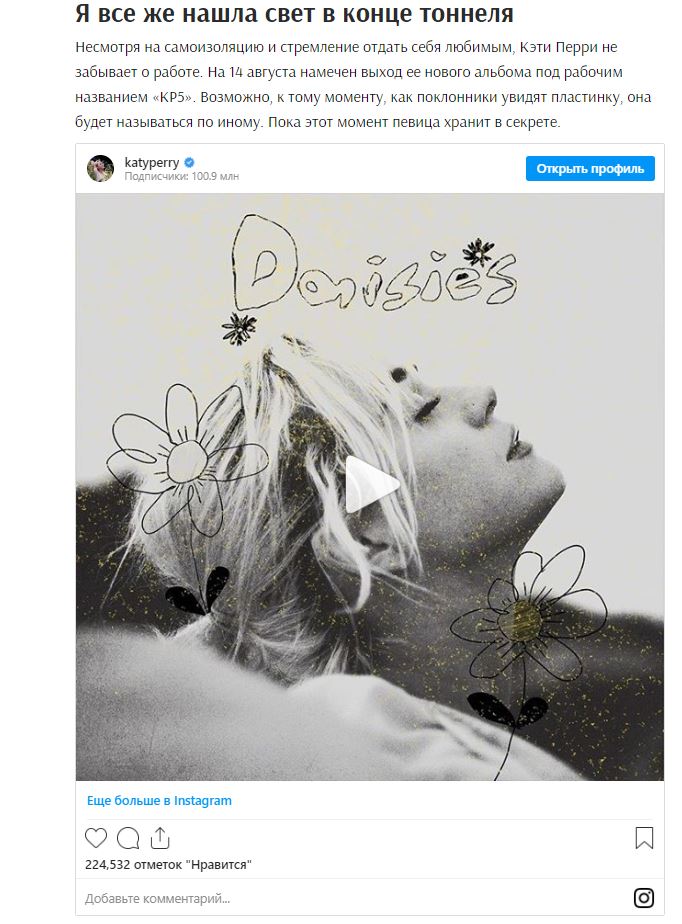
Task: Open the katyperry username link
Action: 151,163
